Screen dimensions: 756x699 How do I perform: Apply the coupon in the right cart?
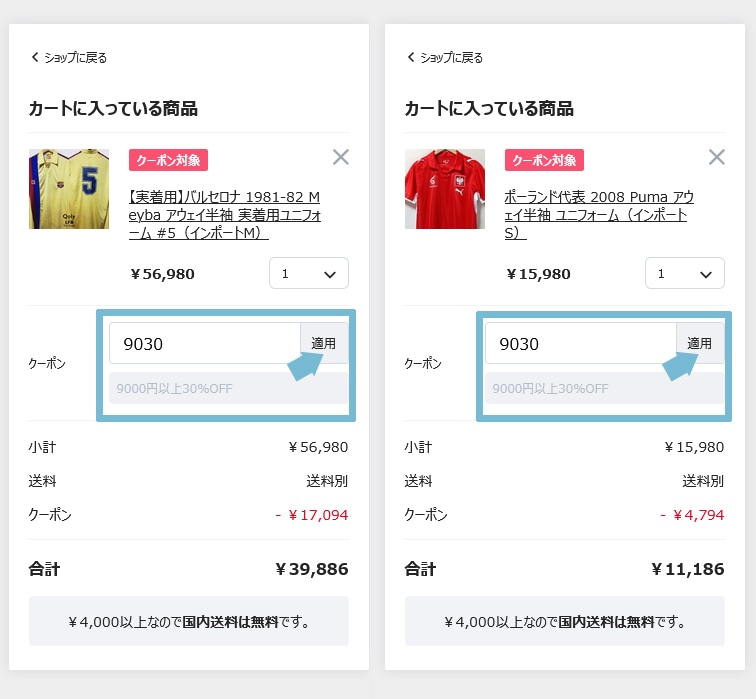click(x=700, y=343)
